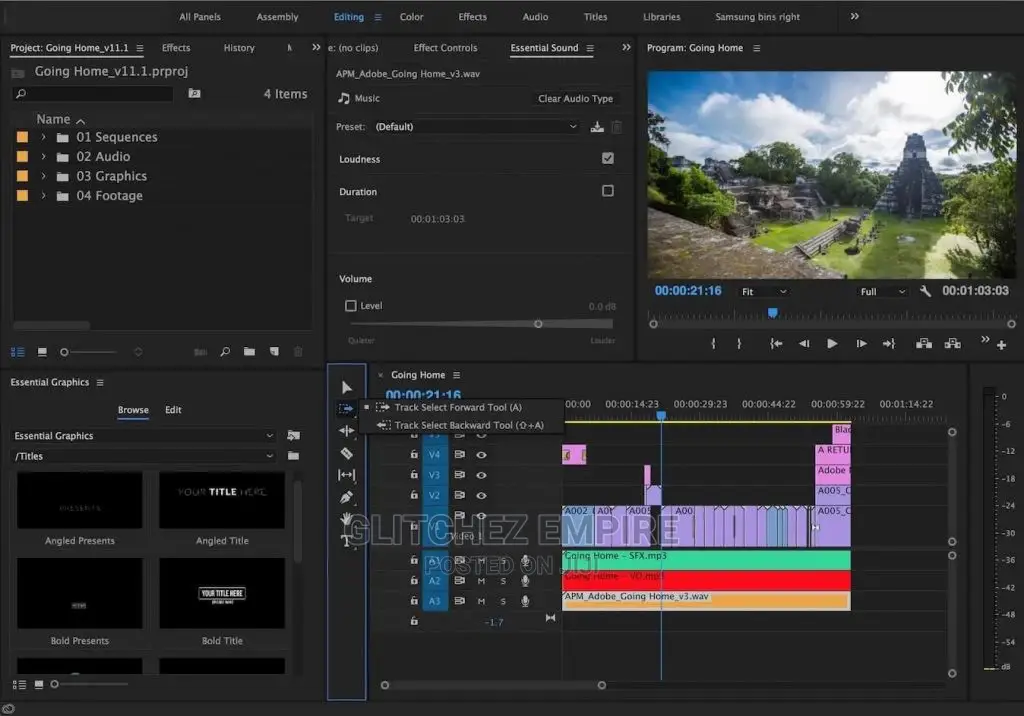
Task: Create New Bin in Project panel footer
Action: 249,351
